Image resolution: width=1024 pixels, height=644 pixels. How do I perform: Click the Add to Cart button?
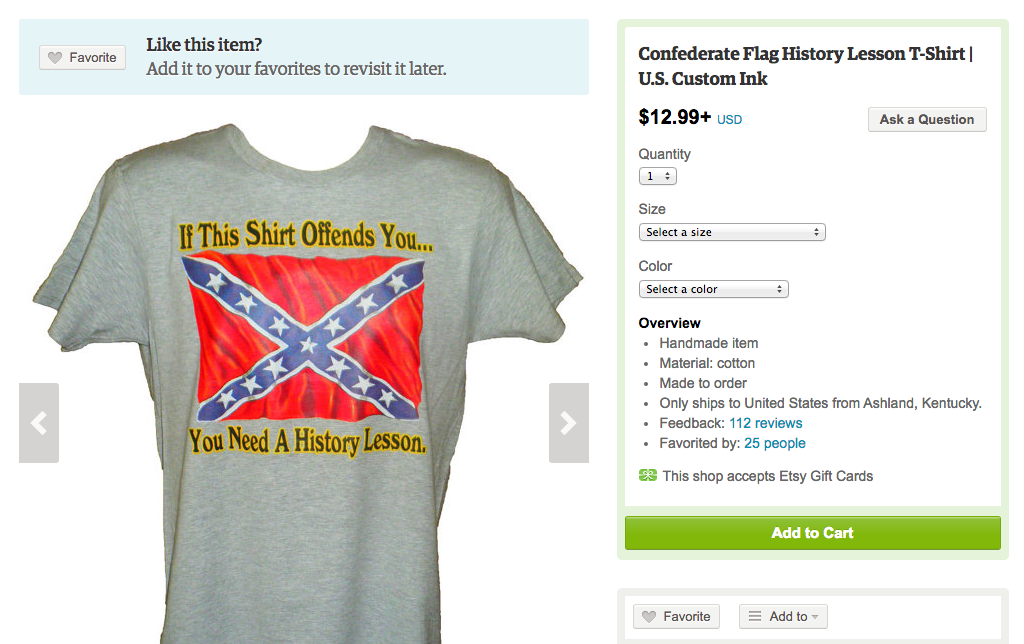click(x=812, y=533)
